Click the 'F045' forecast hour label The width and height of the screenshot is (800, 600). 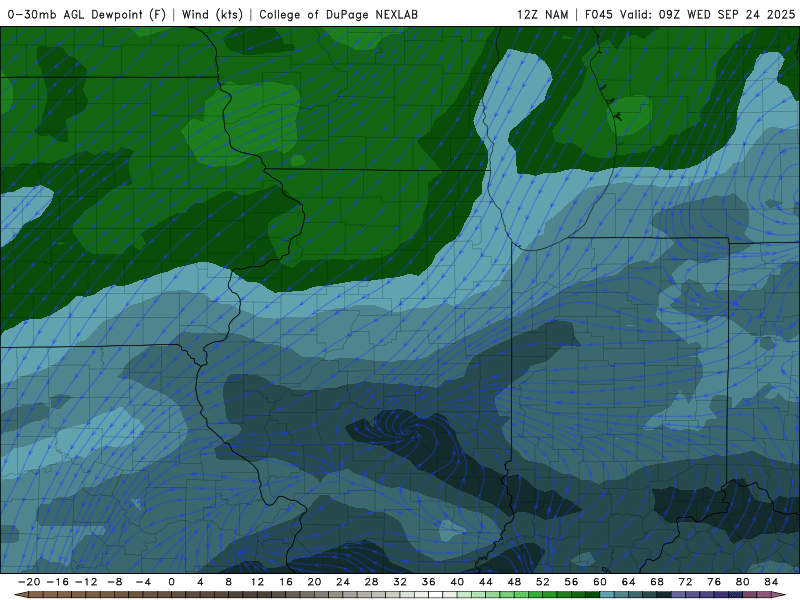tap(598, 14)
